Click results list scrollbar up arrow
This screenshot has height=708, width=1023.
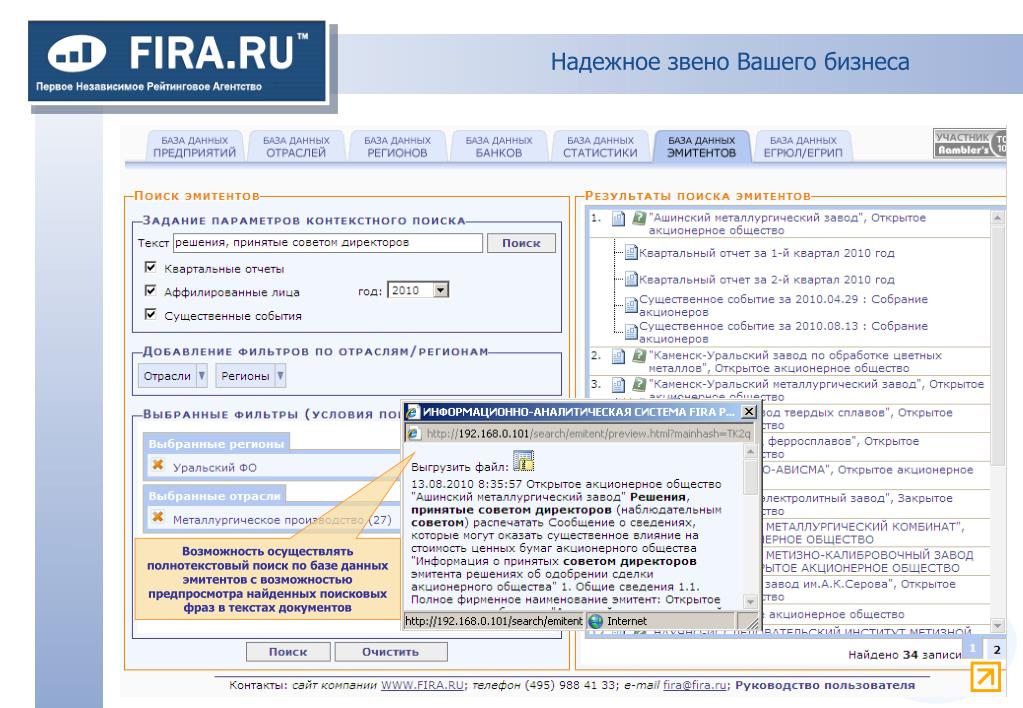998,217
